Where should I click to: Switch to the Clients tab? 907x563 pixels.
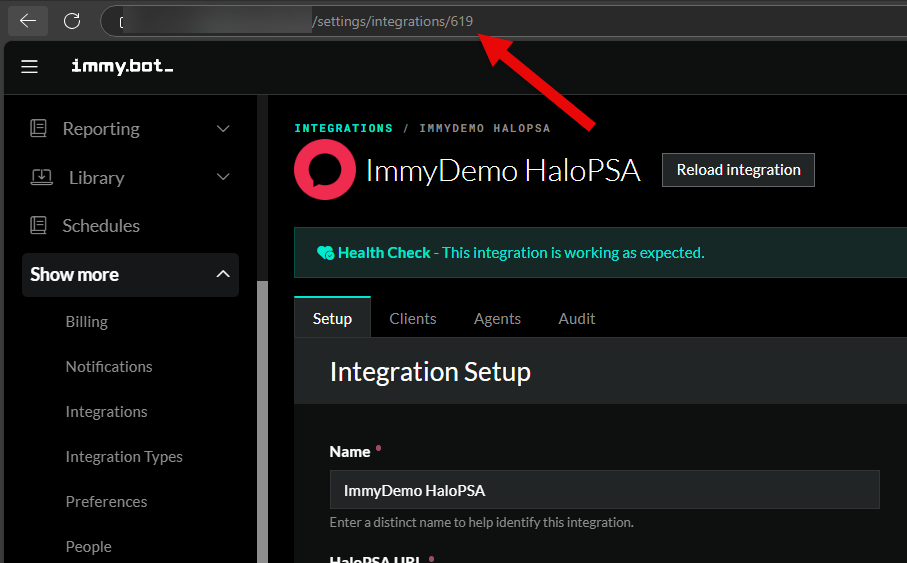(412, 318)
